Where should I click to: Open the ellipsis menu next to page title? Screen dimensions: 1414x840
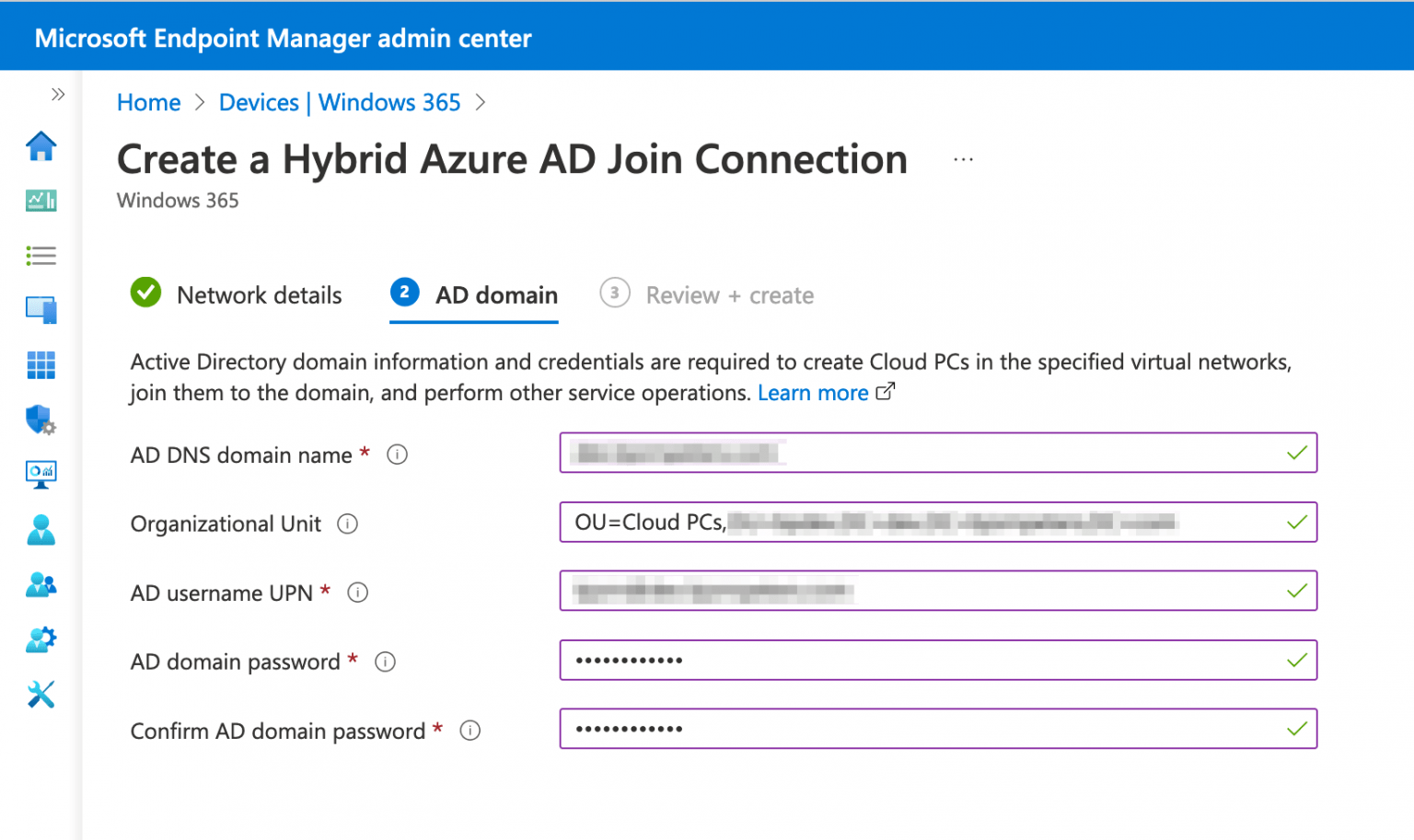coord(963,158)
